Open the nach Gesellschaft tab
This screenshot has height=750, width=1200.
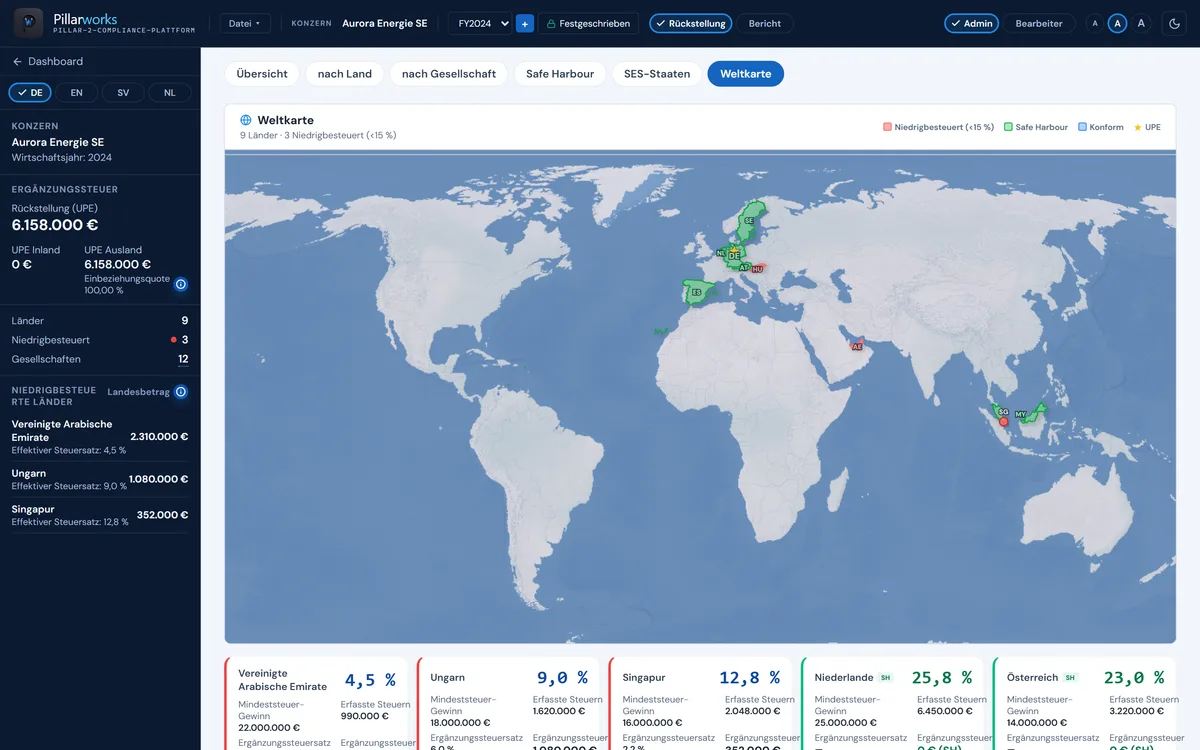click(449, 74)
